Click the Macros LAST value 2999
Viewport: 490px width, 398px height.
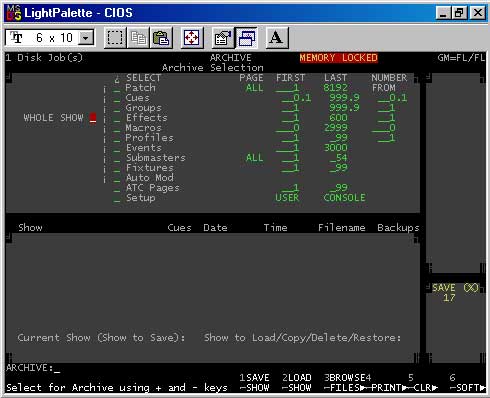(336, 128)
